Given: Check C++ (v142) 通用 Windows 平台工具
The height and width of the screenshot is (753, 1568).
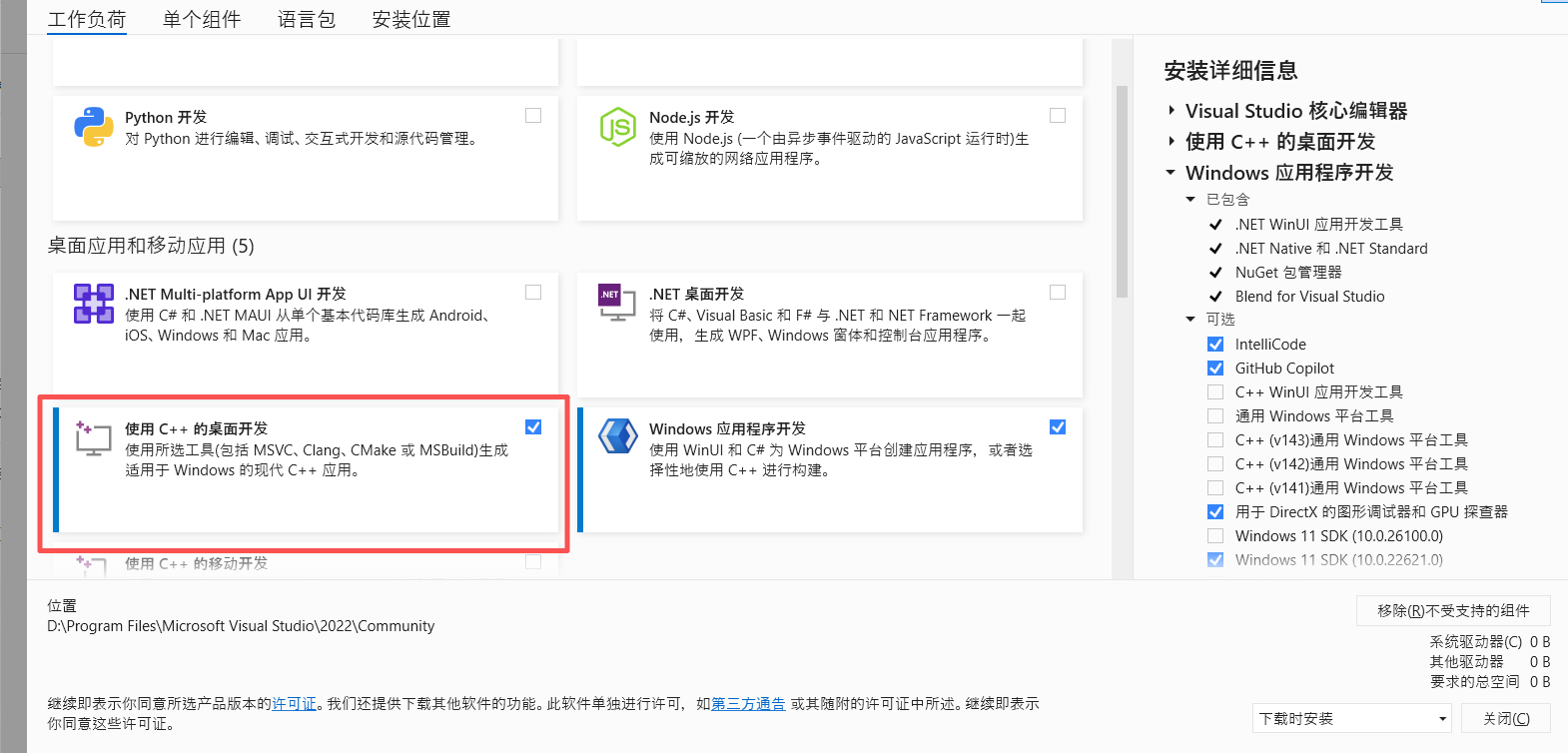Looking at the screenshot, I should pyautogui.click(x=1215, y=464).
